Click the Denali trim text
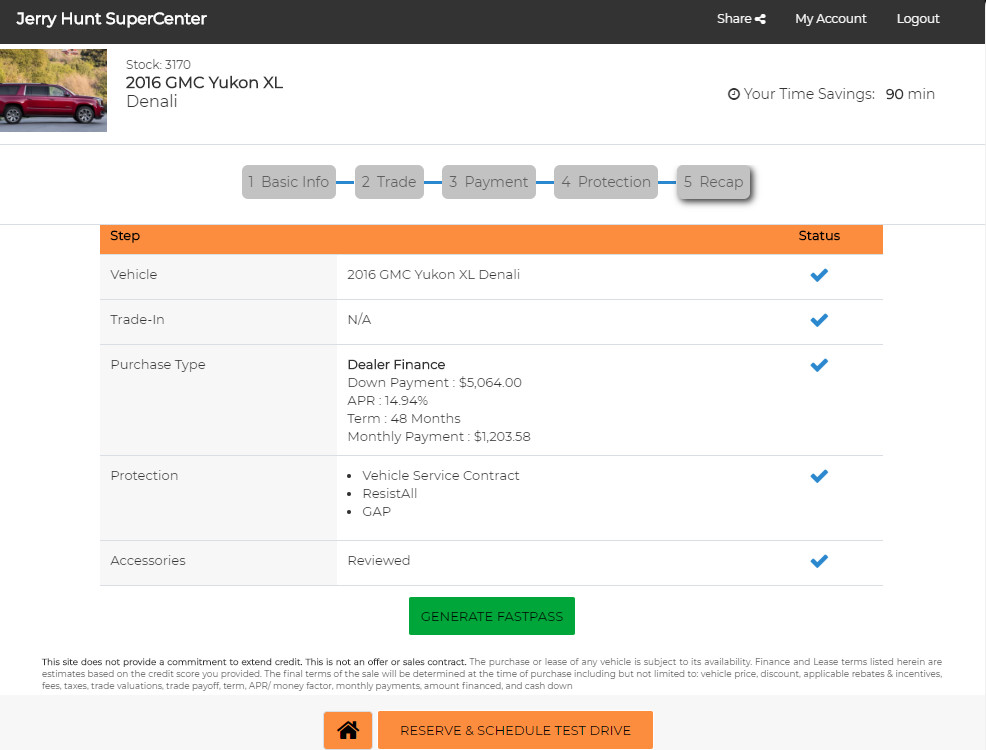Image resolution: width=986 pixels, height=750 pixels. [x=152, y=101]
